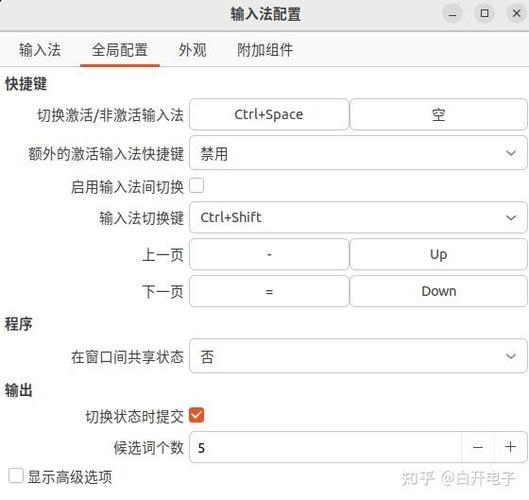Switch to the 输入法 tab

(40, 50)
